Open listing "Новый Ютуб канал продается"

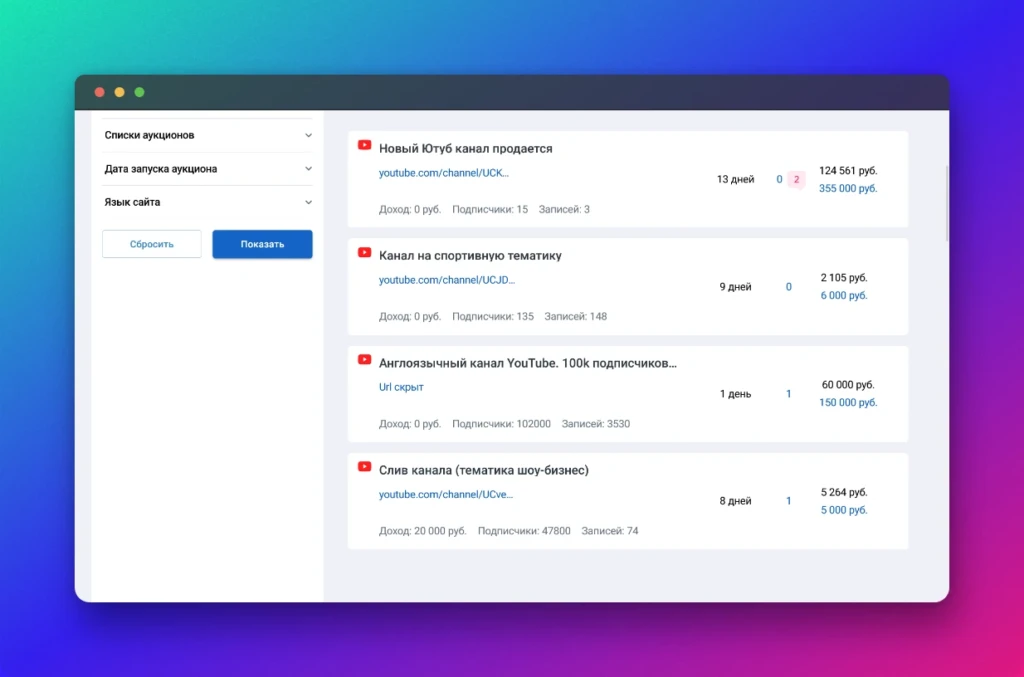tap(466, 148)
